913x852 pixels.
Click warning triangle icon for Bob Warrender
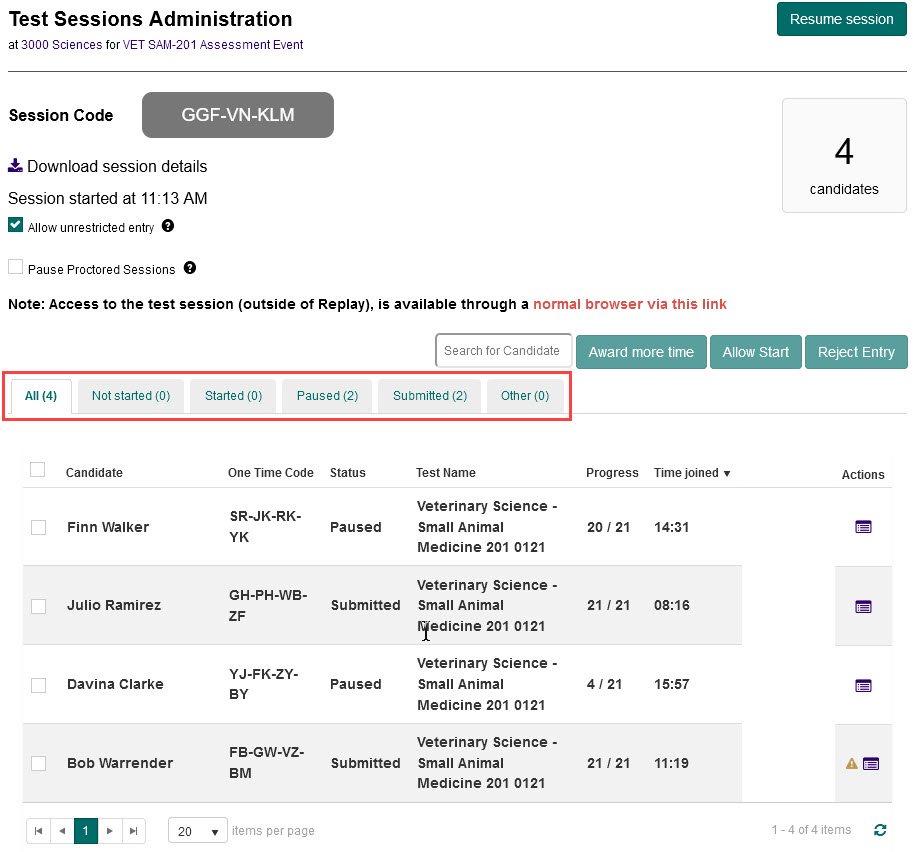[x=851, y=763]
